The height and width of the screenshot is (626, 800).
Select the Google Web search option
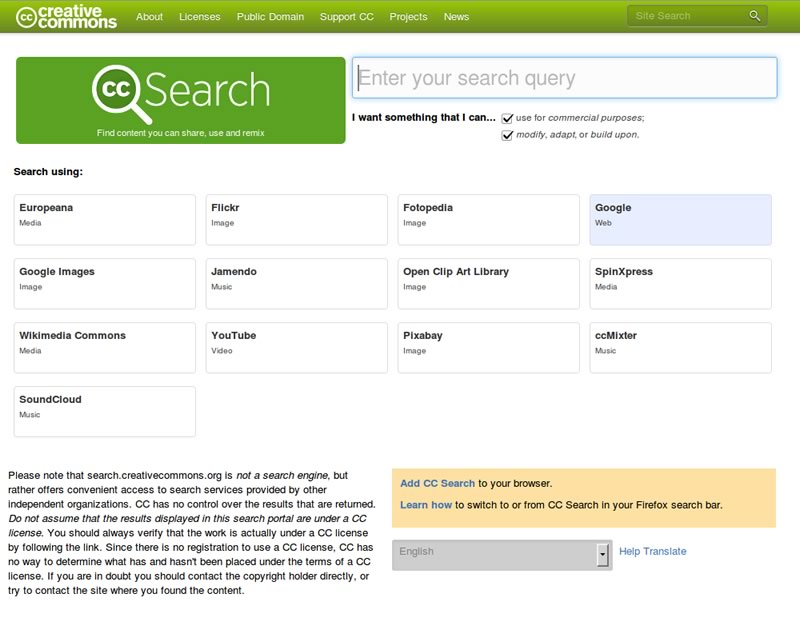click(x=680, y=219)
